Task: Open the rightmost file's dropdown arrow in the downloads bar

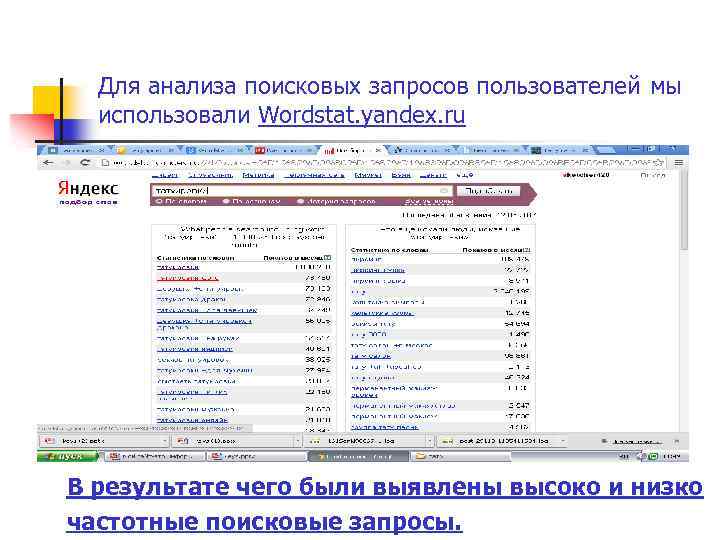Action: [x=563, y=441]
